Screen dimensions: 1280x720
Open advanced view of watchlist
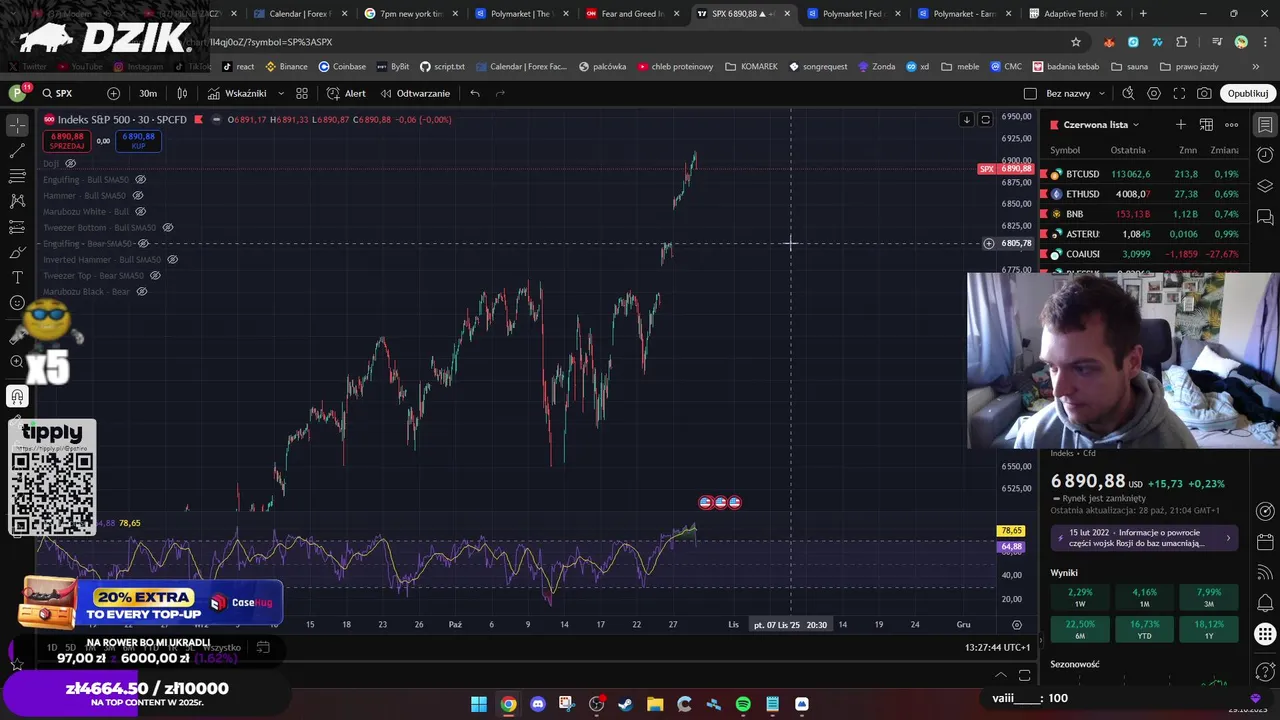1206,125
